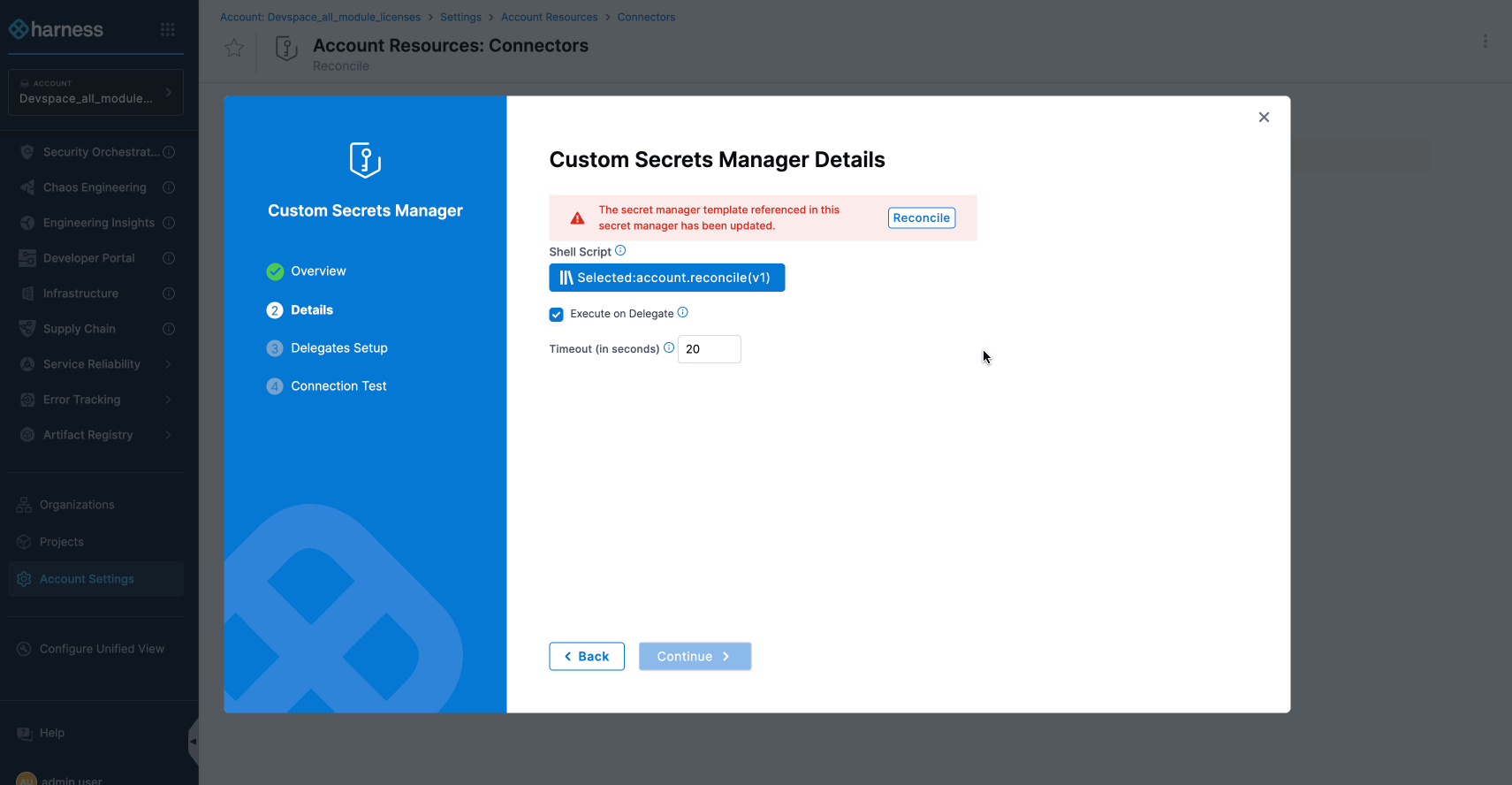Image resolution: width=1512 pixels, height=785 pixels.
Task: Go to the Delegates Setup step
Action: pos(339,348)
